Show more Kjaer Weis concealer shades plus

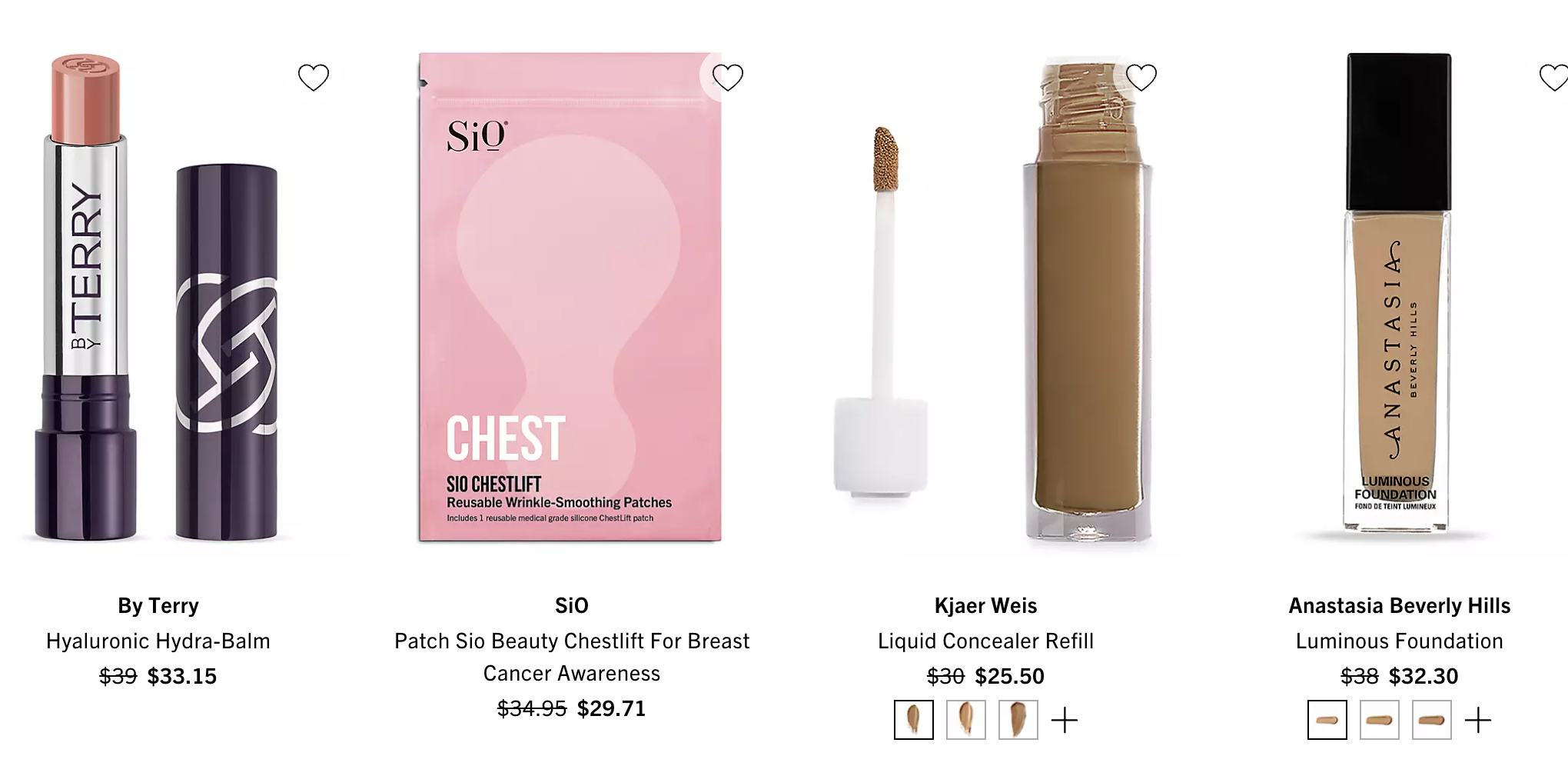[1065, 721]
